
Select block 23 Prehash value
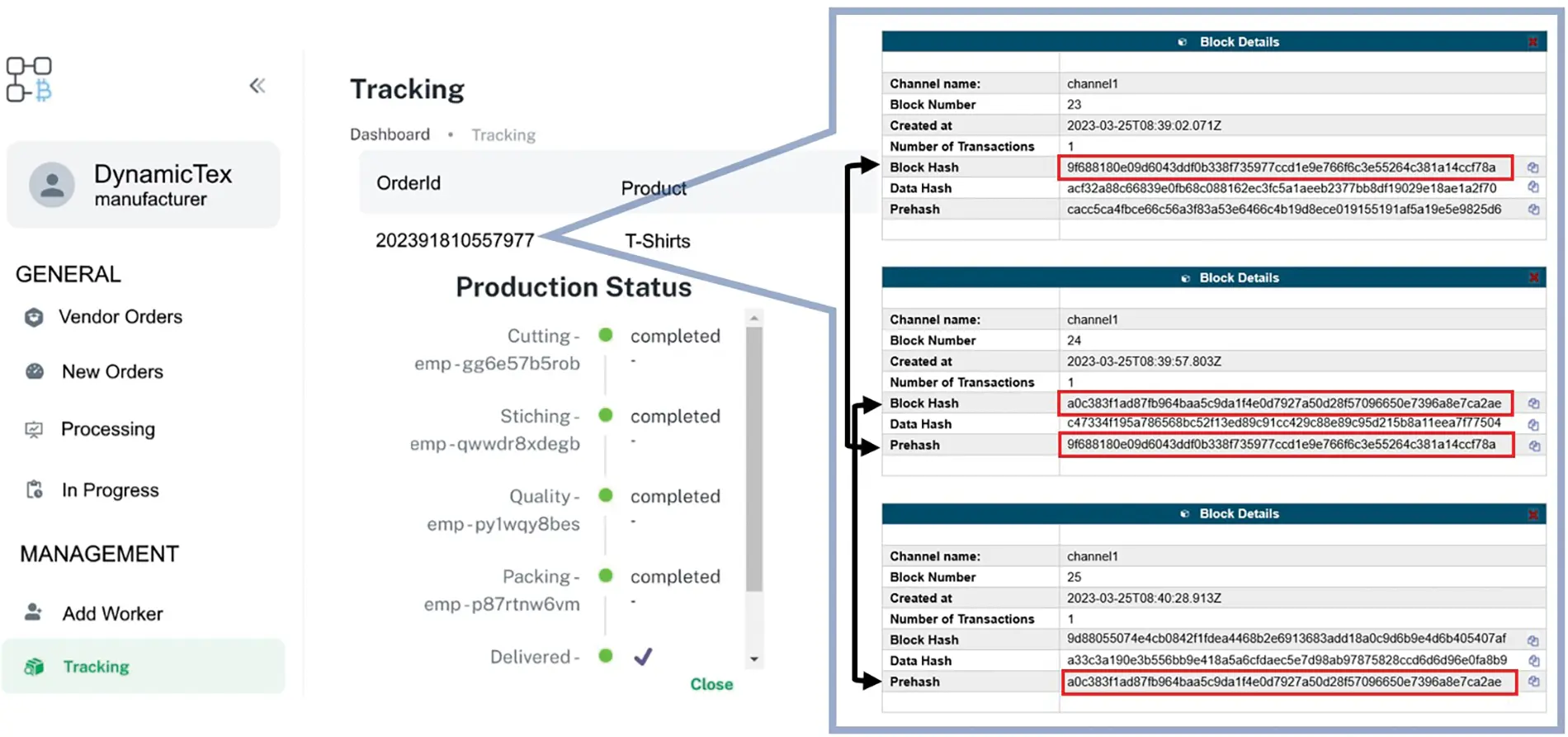tap(1284, 210)
